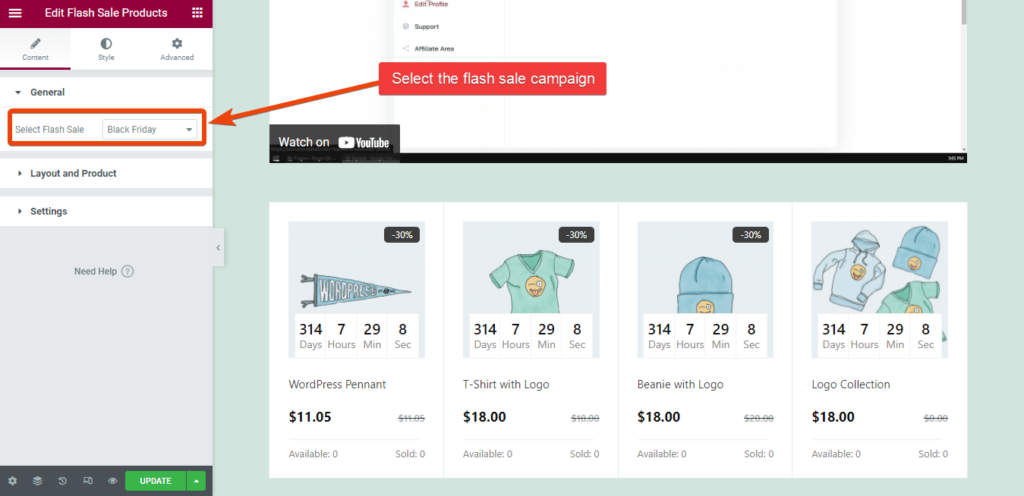
Task: Click the Edit Profile item in video
Action: [x=425, y=4]
